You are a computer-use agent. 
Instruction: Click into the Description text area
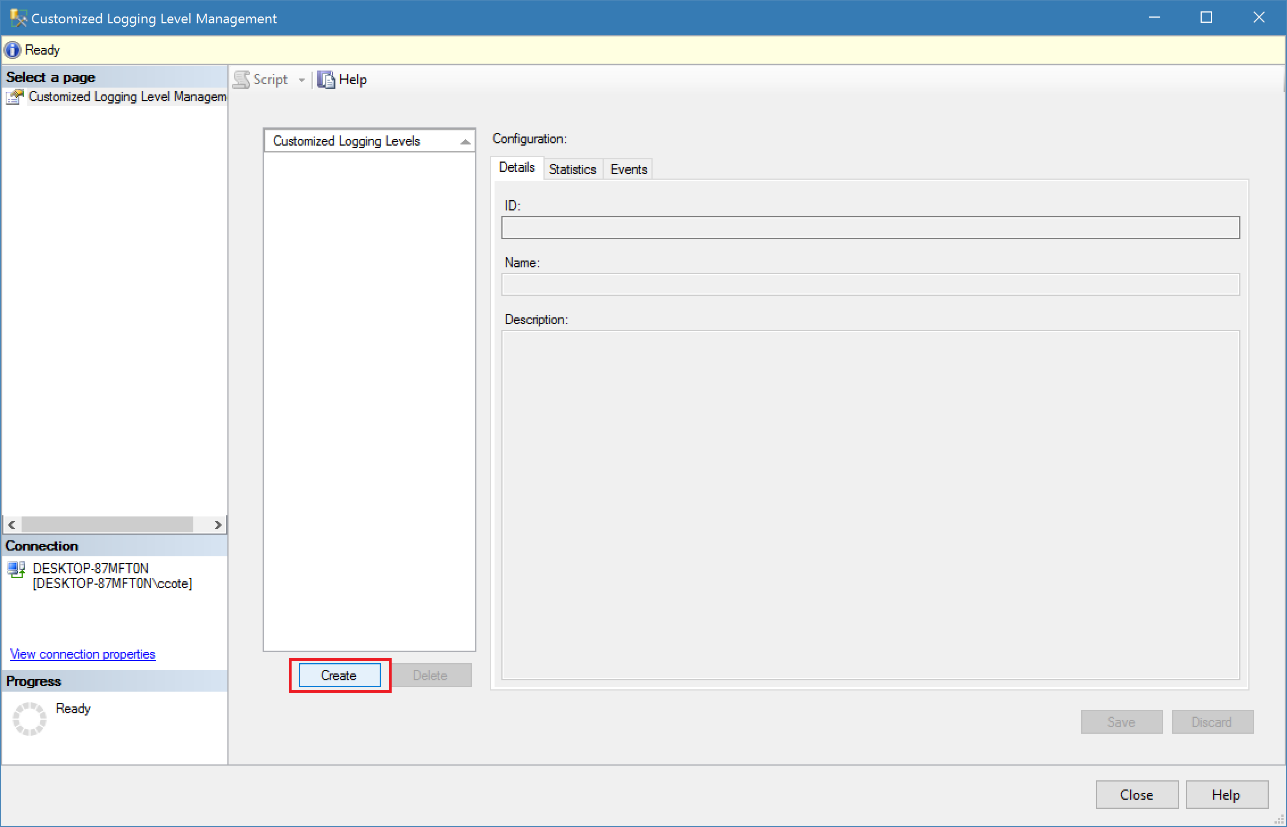tap(870, 505)
